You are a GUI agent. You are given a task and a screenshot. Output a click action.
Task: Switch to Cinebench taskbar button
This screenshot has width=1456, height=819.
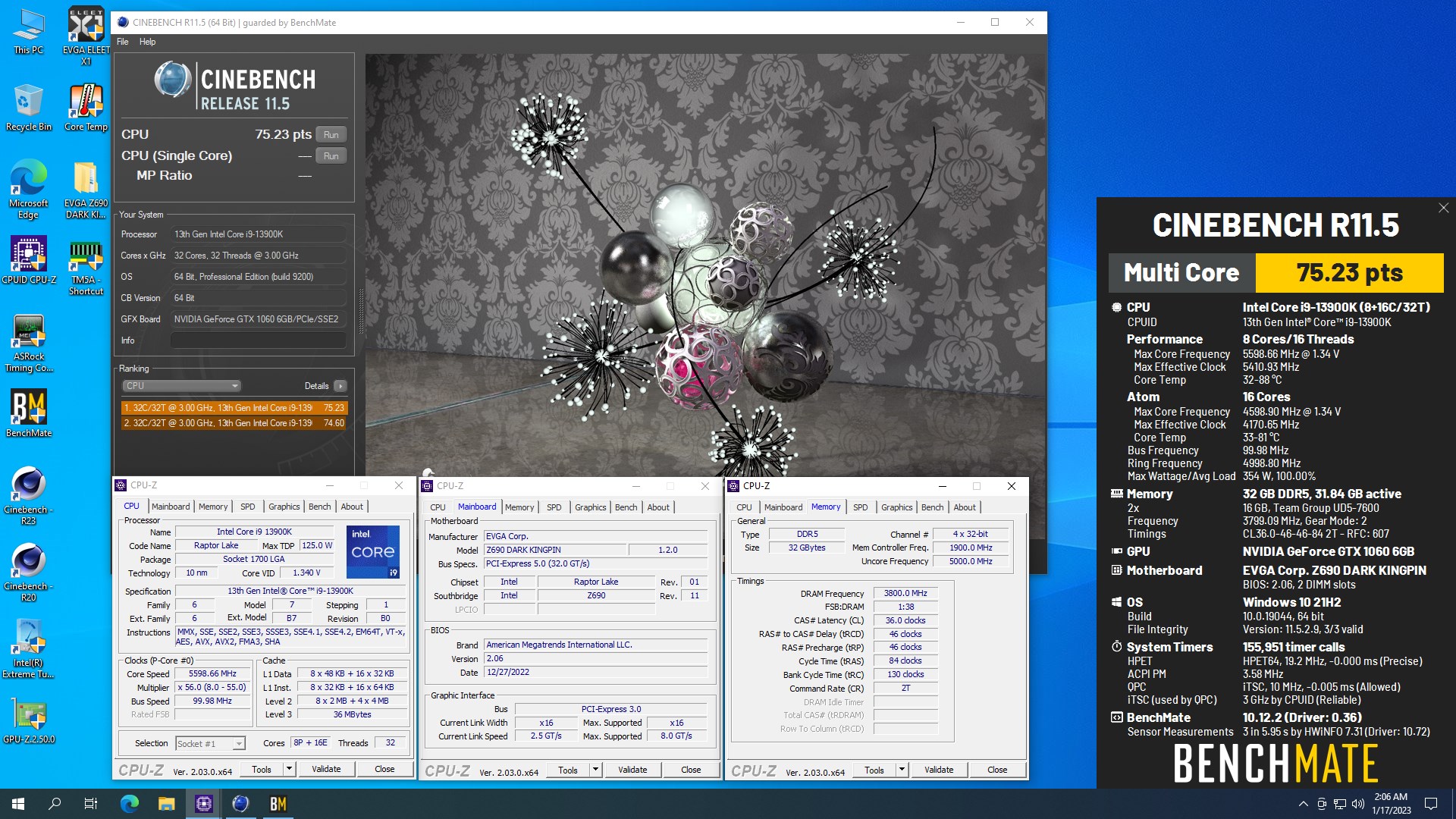(x=240, y=804)
